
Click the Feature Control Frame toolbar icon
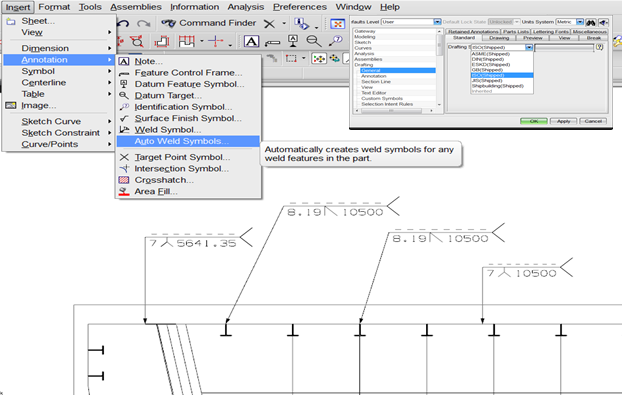[x=272, y=42]
